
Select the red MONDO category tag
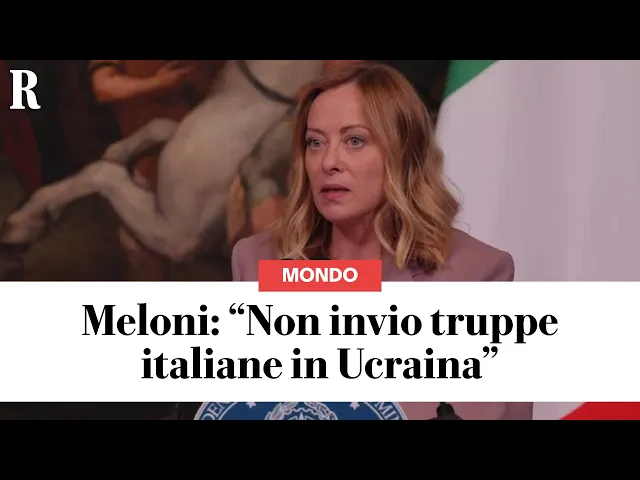(320, 276)
